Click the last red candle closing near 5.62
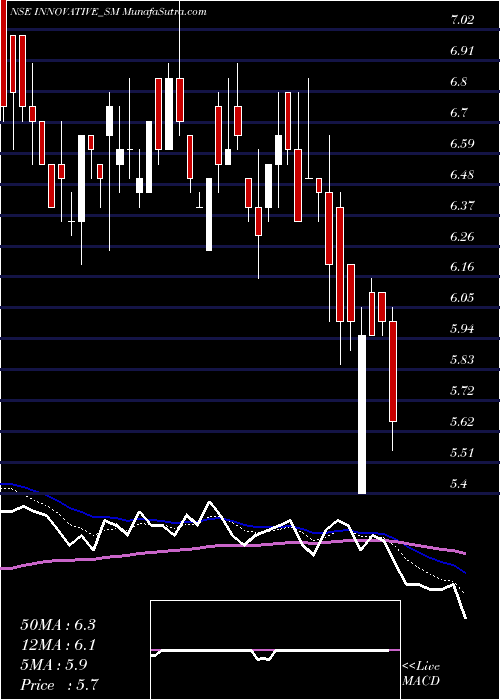This screenshot has width=500, height=700. (x=393, y=371)
